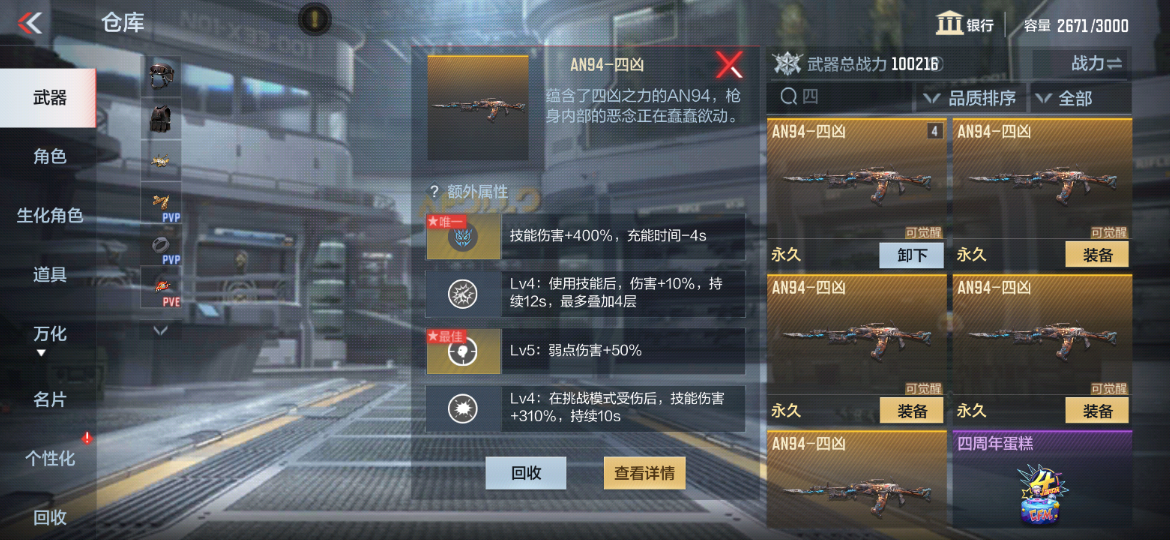Open the 个性化 tab

[49, 458]
